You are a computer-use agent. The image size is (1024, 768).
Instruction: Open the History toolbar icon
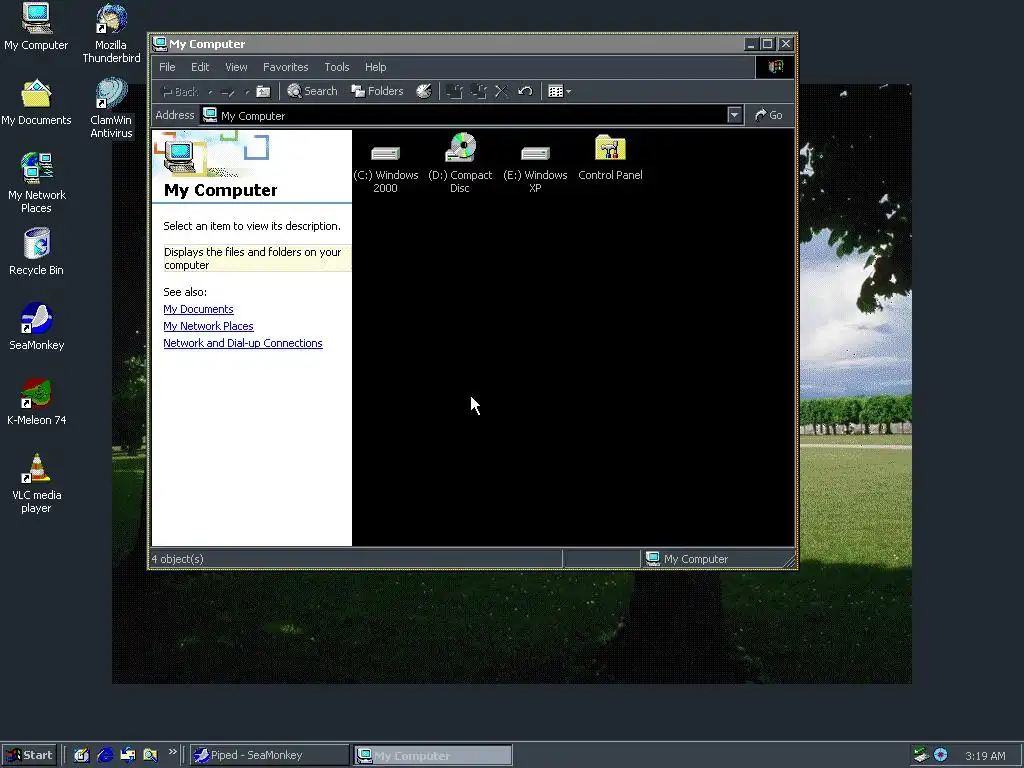[x=424, y=91]
